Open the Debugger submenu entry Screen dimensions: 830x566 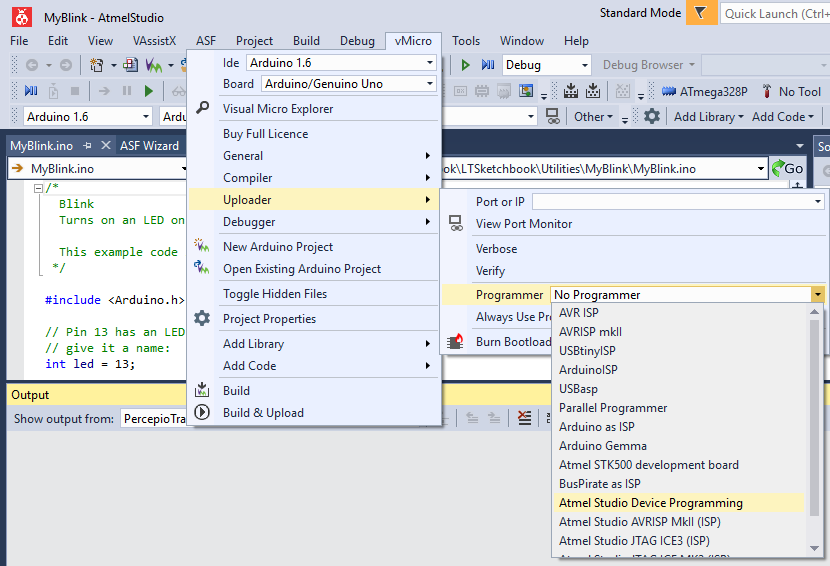point(314,222)
